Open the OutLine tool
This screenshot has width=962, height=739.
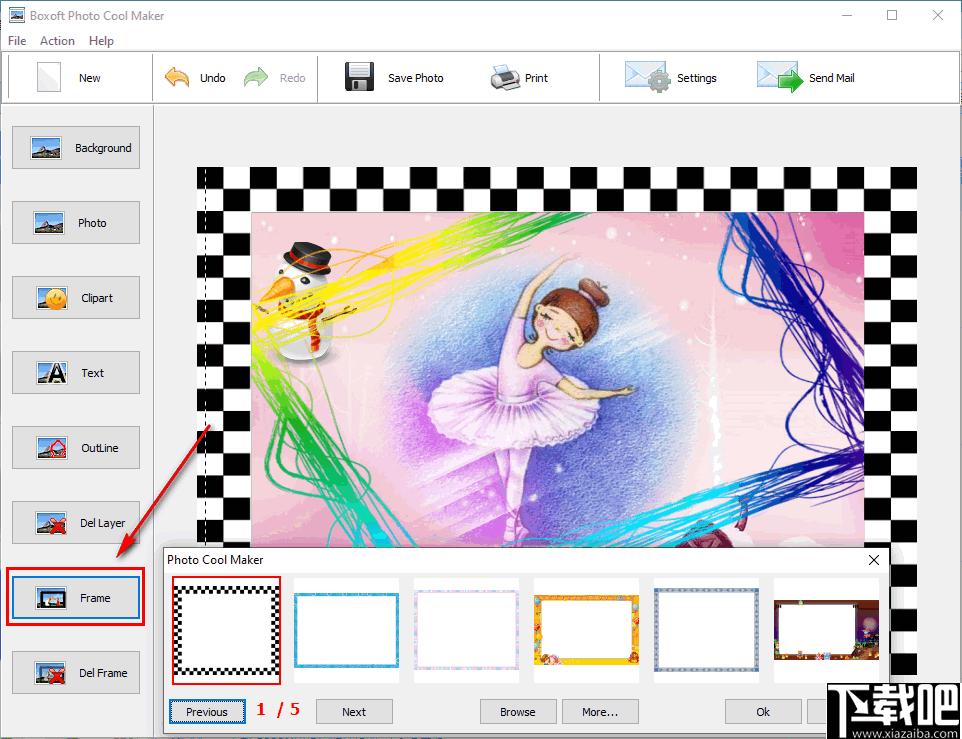76,448
